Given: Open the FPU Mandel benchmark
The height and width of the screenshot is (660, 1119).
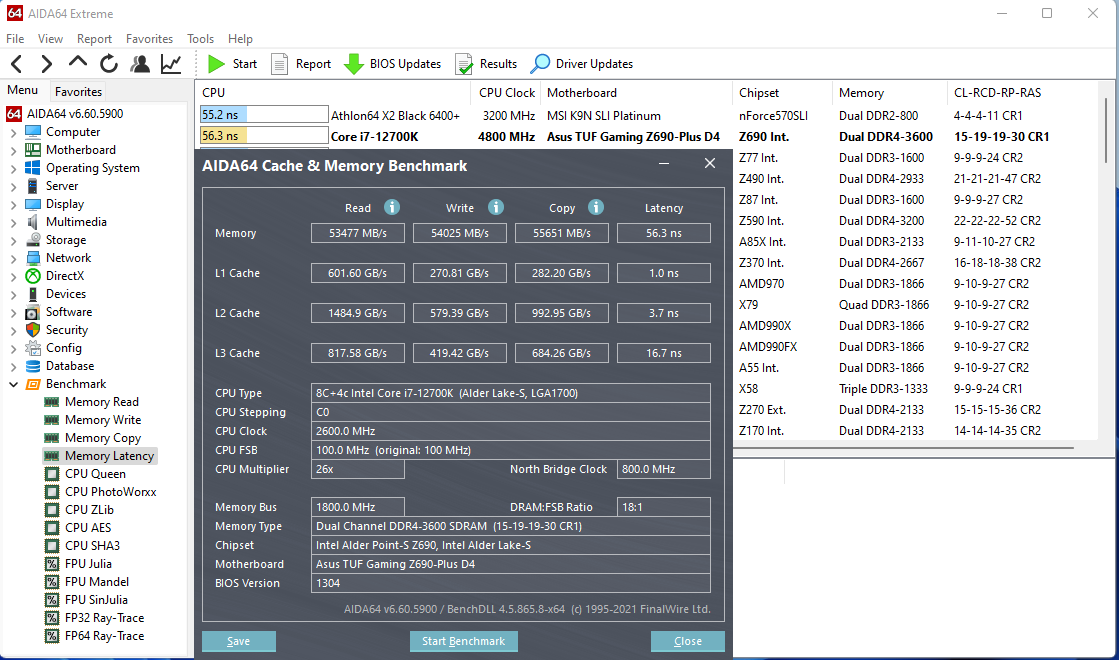Looking at the screenshot, I should [x=96, y=582].
